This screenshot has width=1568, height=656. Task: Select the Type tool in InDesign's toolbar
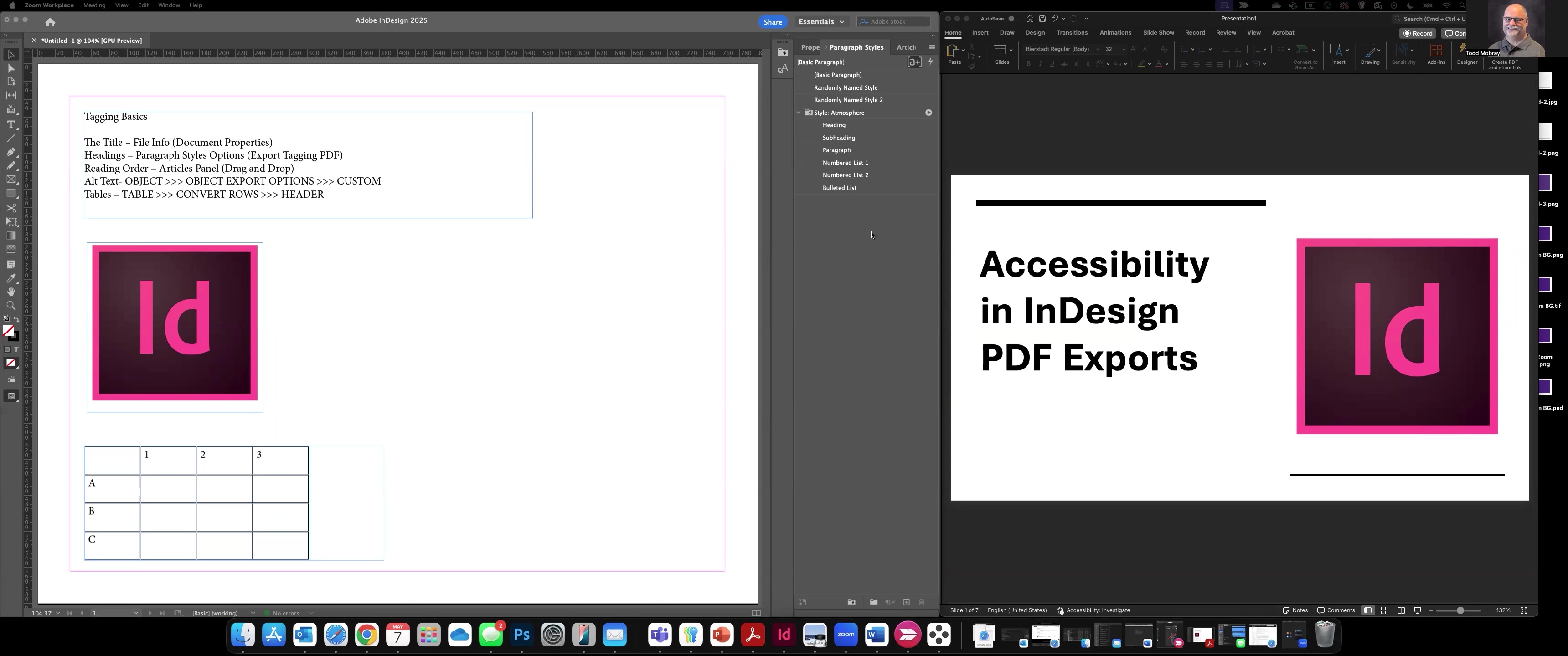[x=11, y=125]
